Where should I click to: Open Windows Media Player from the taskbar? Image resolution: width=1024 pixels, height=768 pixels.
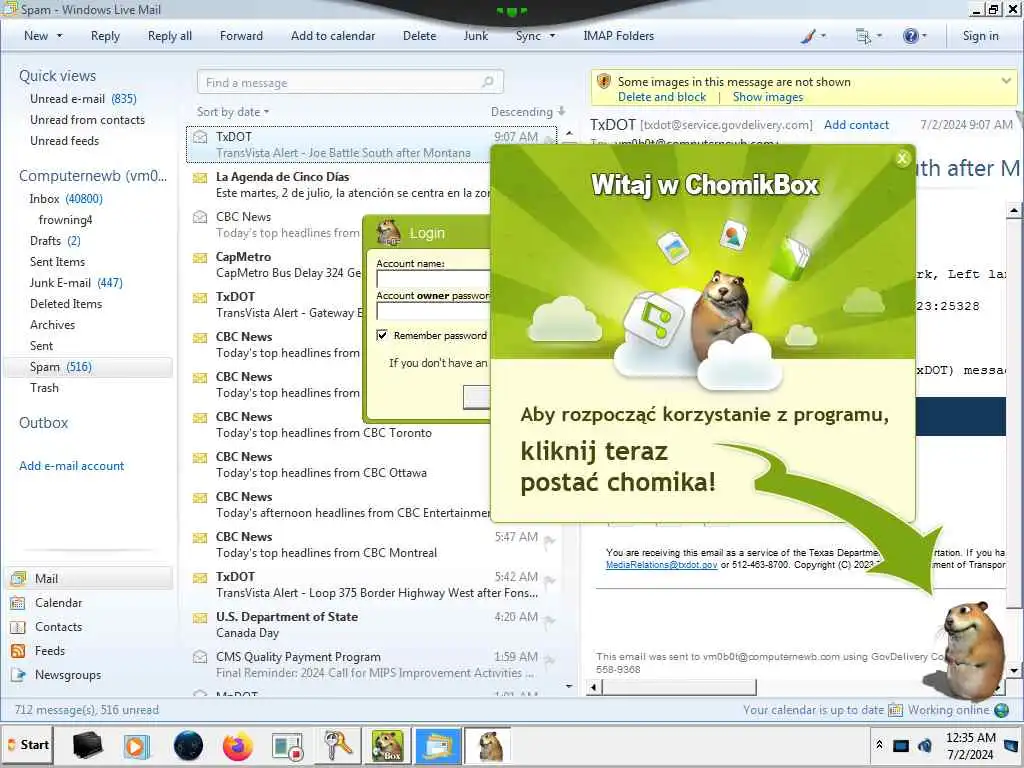(137, 745)
